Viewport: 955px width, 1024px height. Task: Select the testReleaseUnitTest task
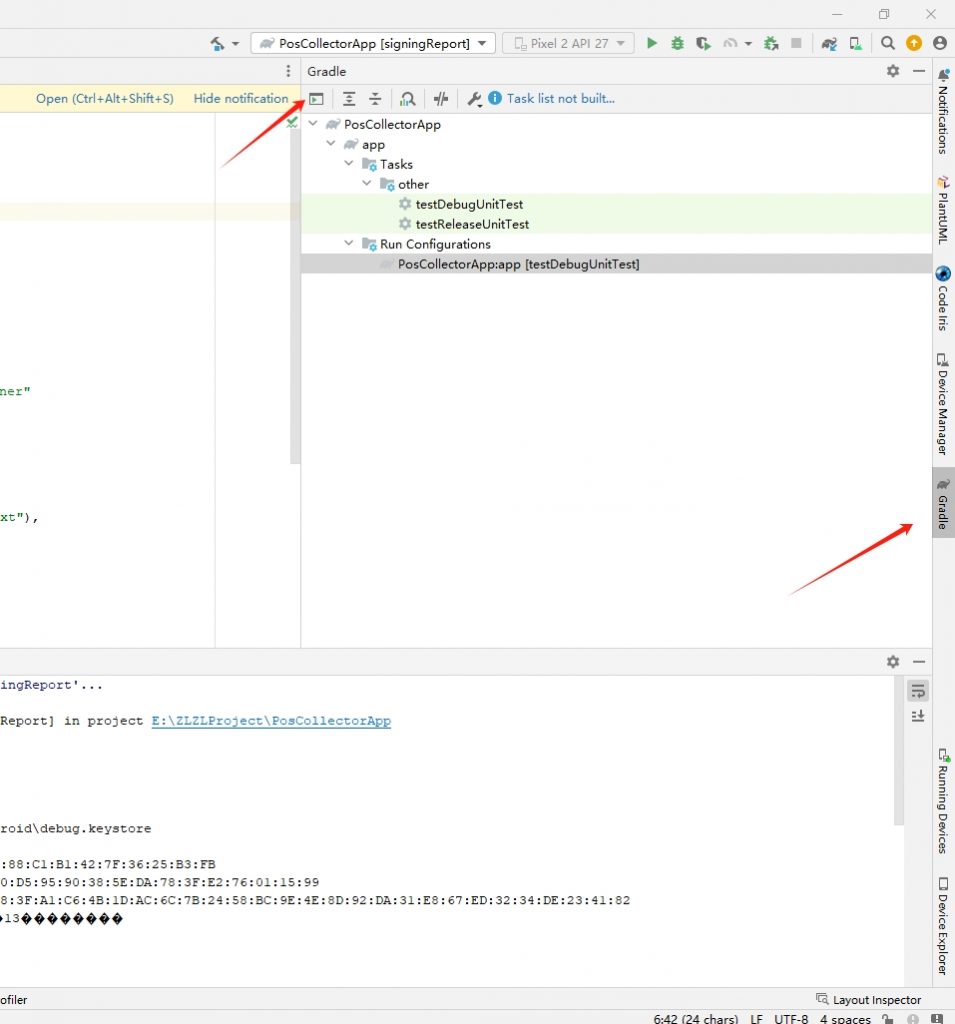pos(472,224)
